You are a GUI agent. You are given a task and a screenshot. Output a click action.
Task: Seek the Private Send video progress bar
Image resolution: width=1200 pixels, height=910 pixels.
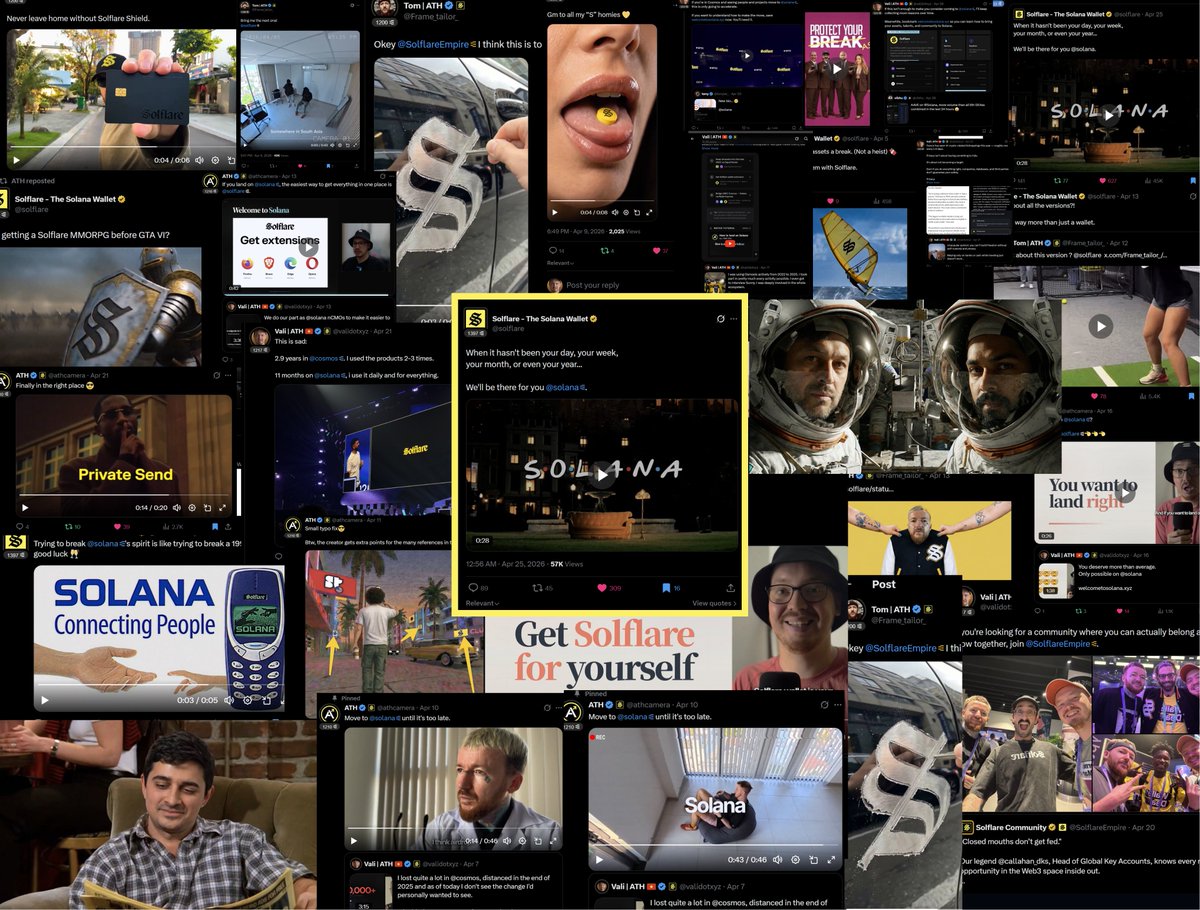126,495
